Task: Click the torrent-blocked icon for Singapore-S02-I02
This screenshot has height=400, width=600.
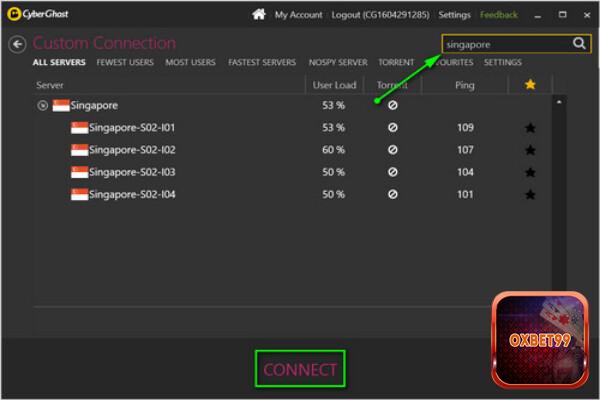Action: click(x=393, y=150)
